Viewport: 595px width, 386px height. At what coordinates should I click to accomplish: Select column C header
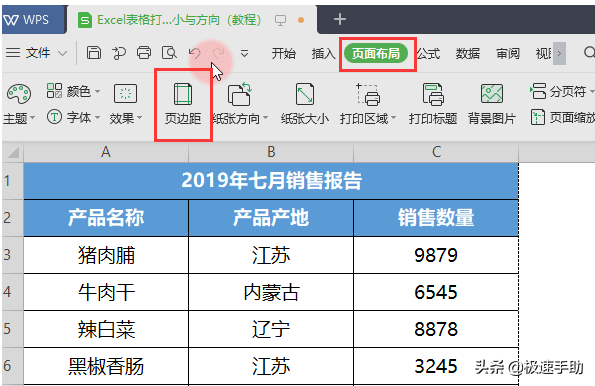(436, 153)
